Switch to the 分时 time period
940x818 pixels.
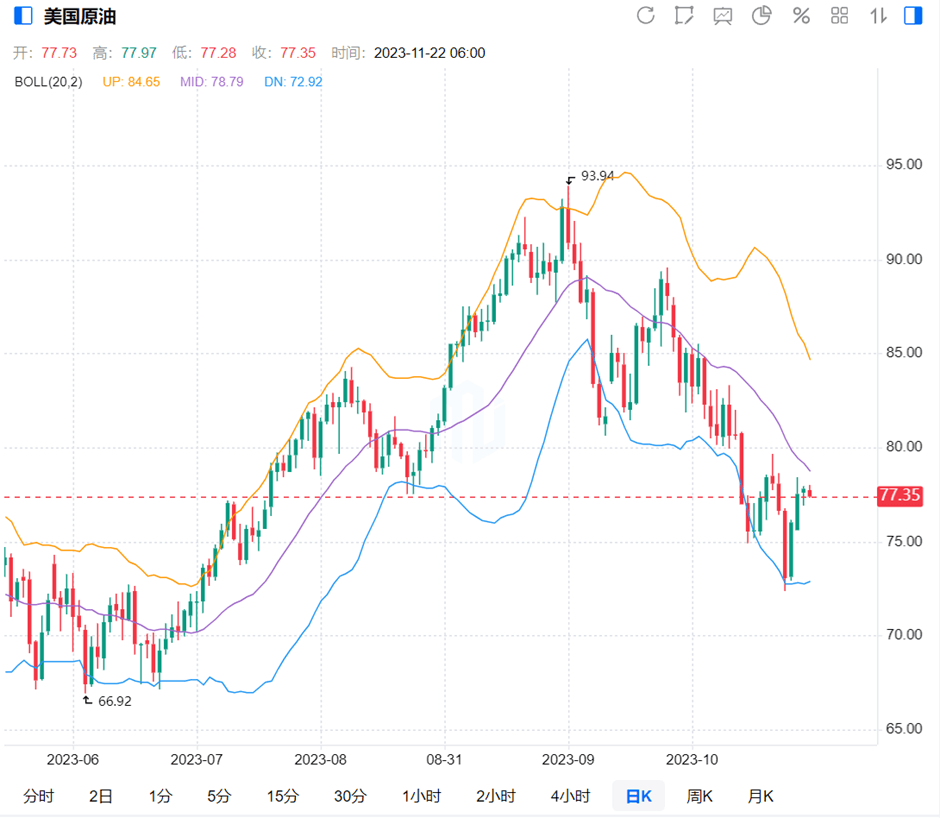39,796
